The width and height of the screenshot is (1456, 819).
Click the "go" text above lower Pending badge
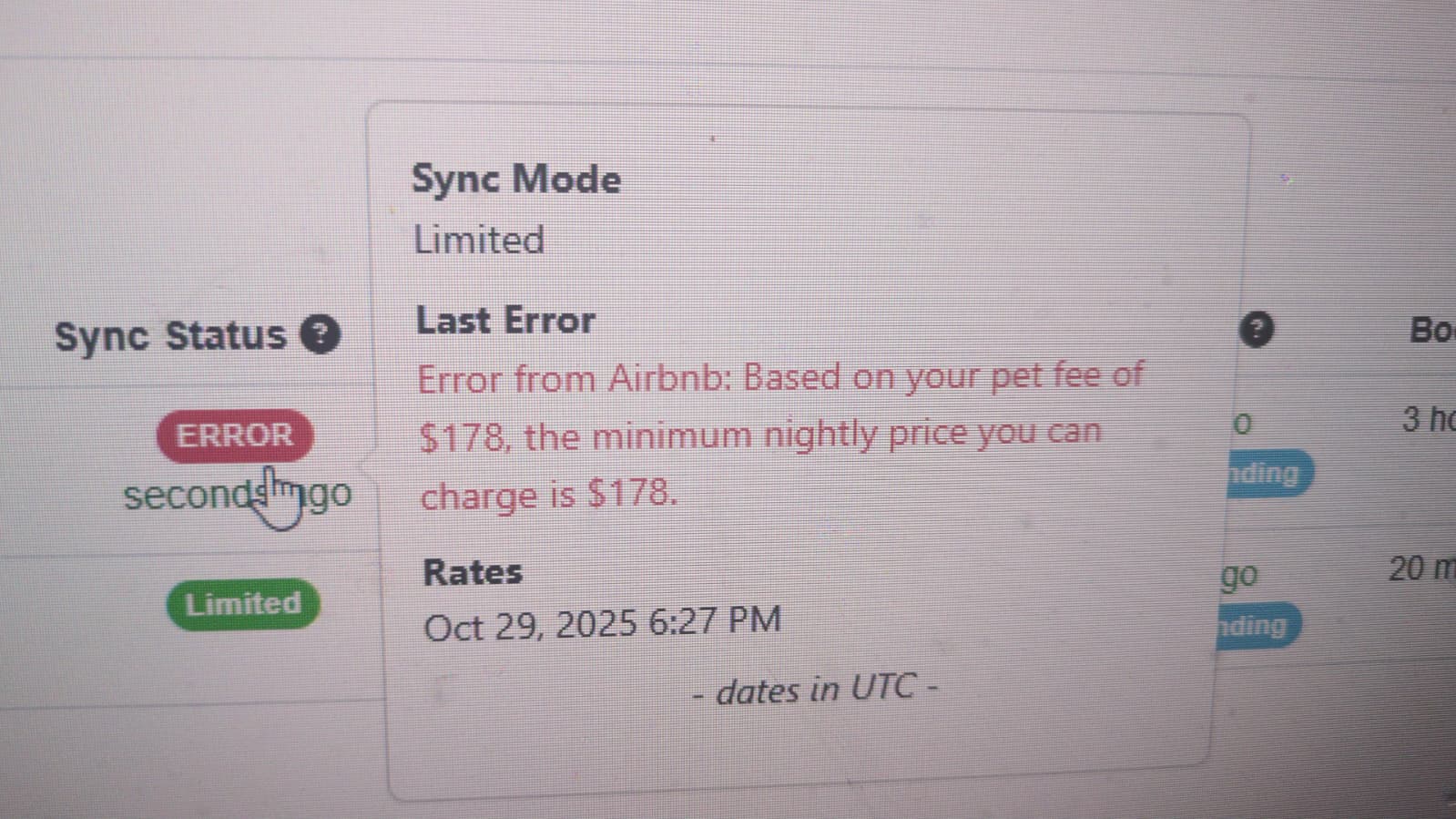[1239, 576]
